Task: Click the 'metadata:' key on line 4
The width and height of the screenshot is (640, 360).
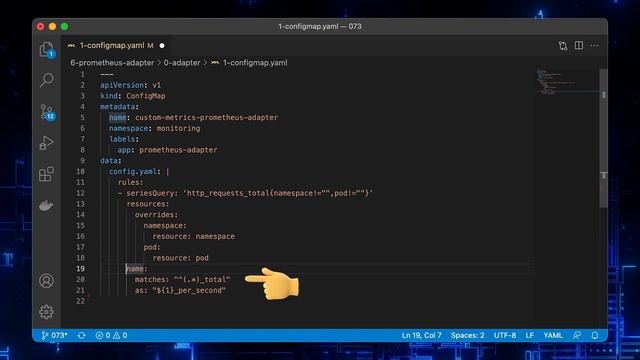Action: 120,107
